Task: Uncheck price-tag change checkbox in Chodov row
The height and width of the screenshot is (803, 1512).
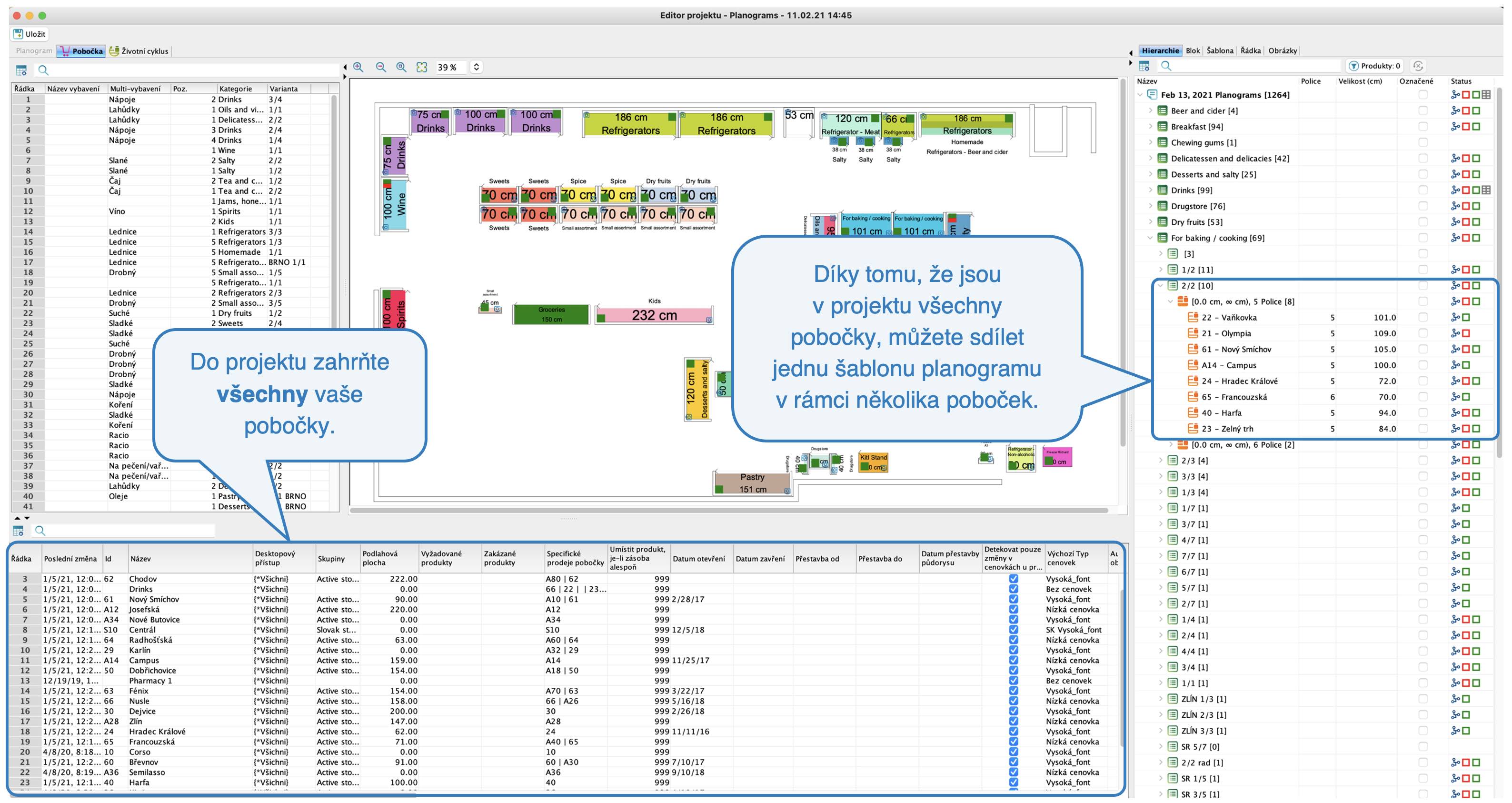Action: [x=1014, y=579]
